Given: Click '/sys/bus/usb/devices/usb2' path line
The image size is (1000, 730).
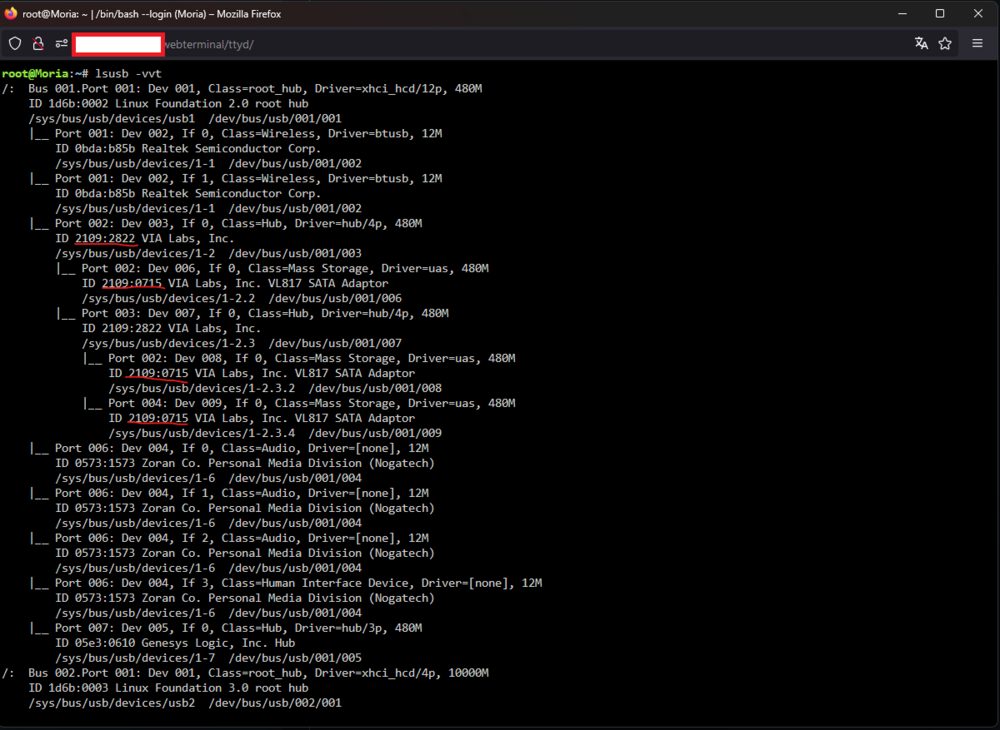Looking at the screenshot, I should pyautogui.click(x=185, y=703).
